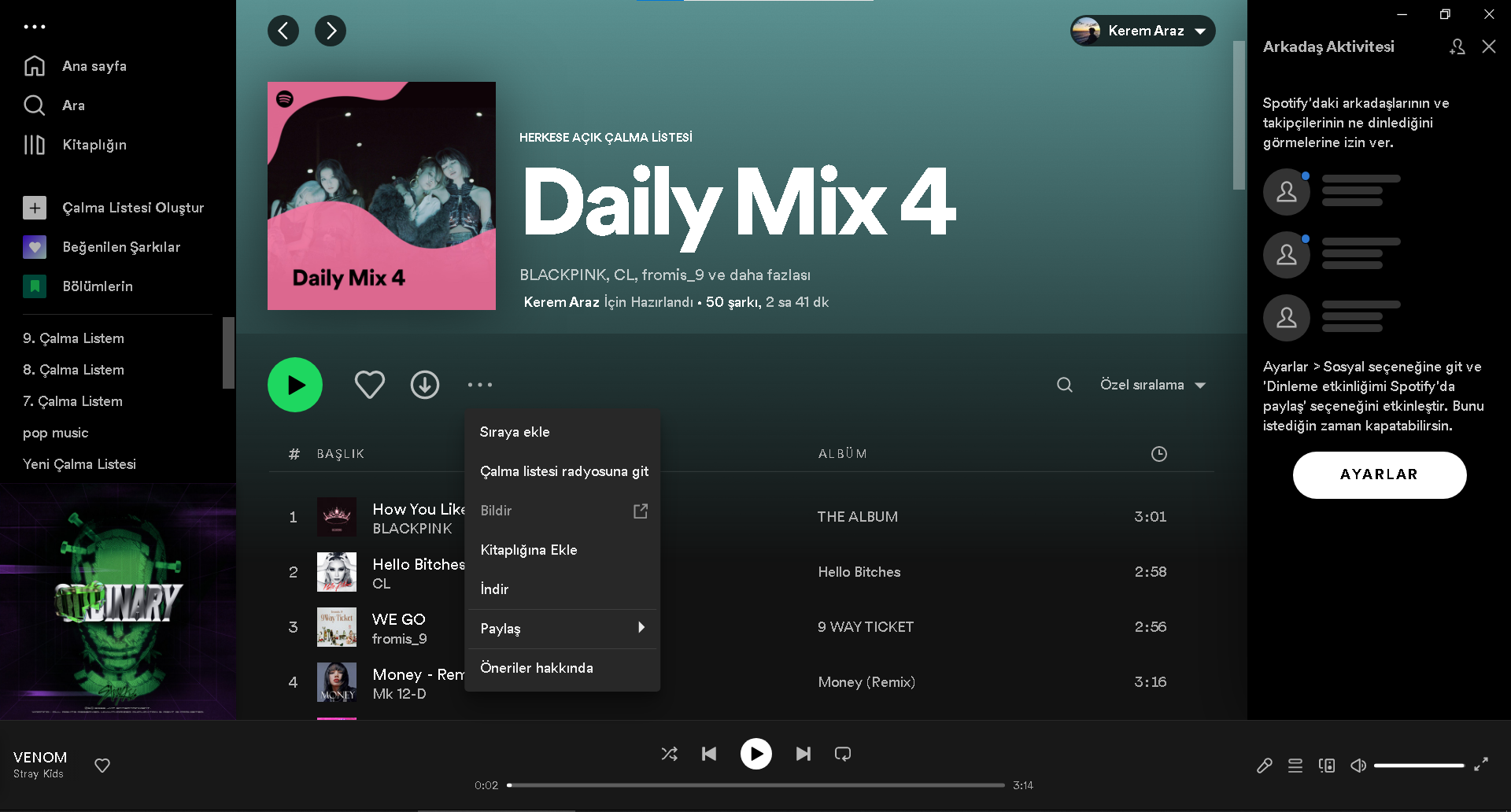Choose Çalma listesi radyosuna git

pyautogui.click(x=562, y=471)
